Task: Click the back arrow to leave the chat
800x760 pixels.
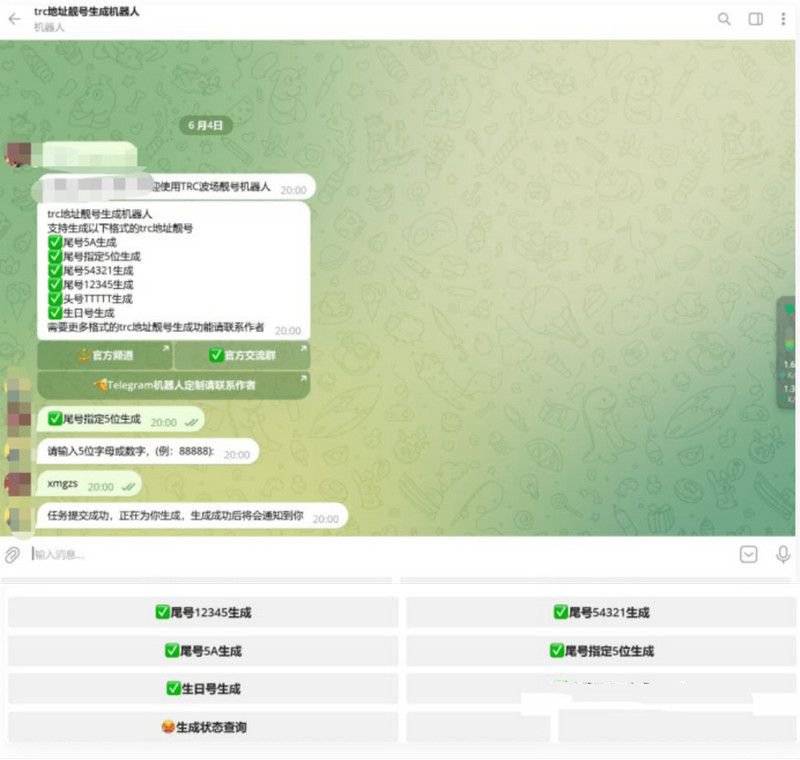Action: pos(12,18)
